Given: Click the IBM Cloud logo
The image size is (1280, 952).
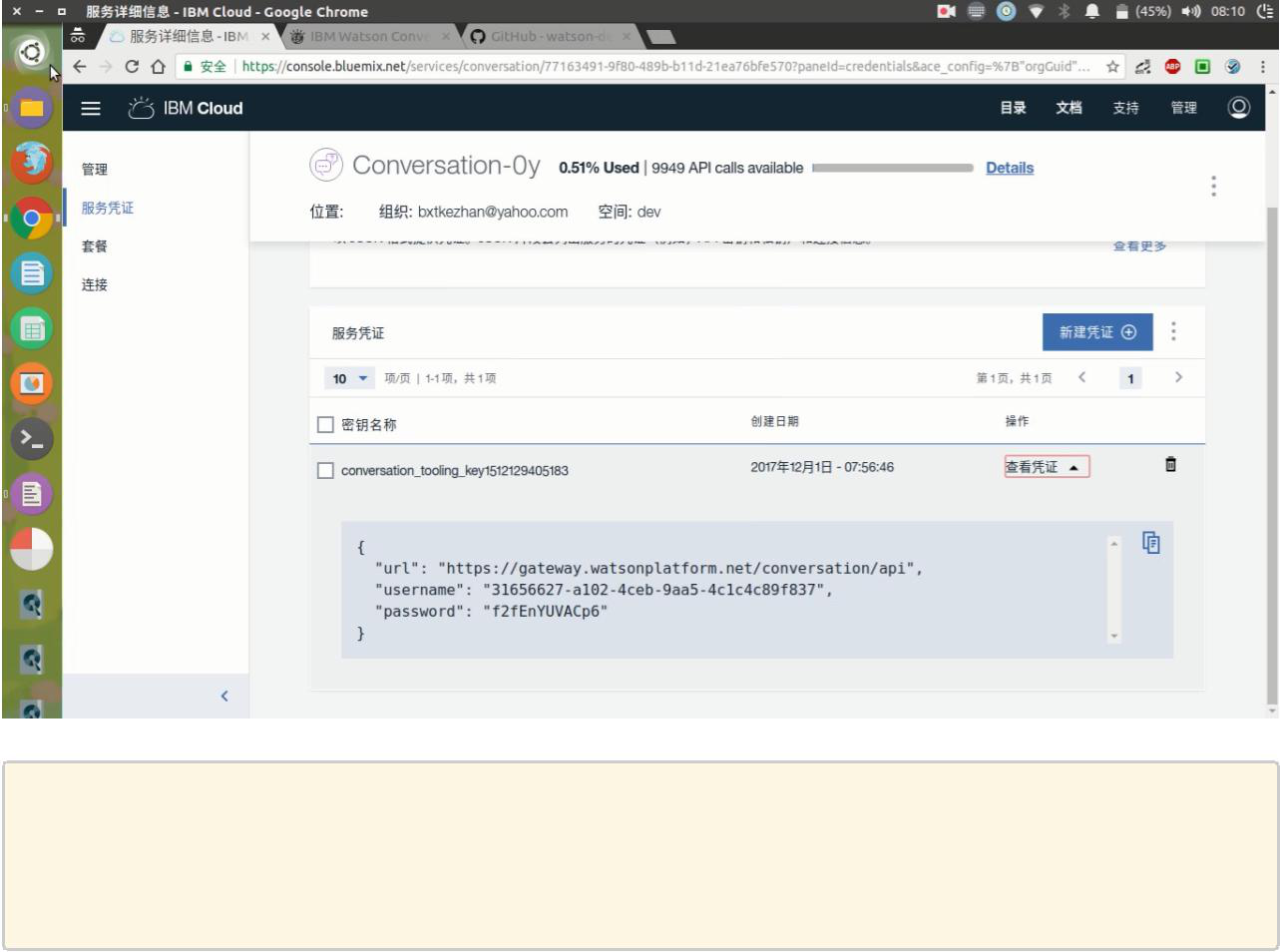Looking at the screenshot, I should tap(187, 108).
